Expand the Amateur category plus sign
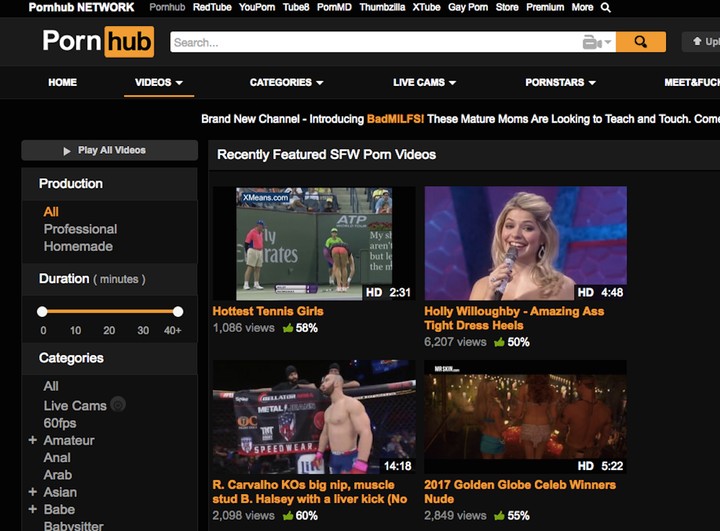Image resolution: width=720 pixels, height=531 pixels. 33,440
